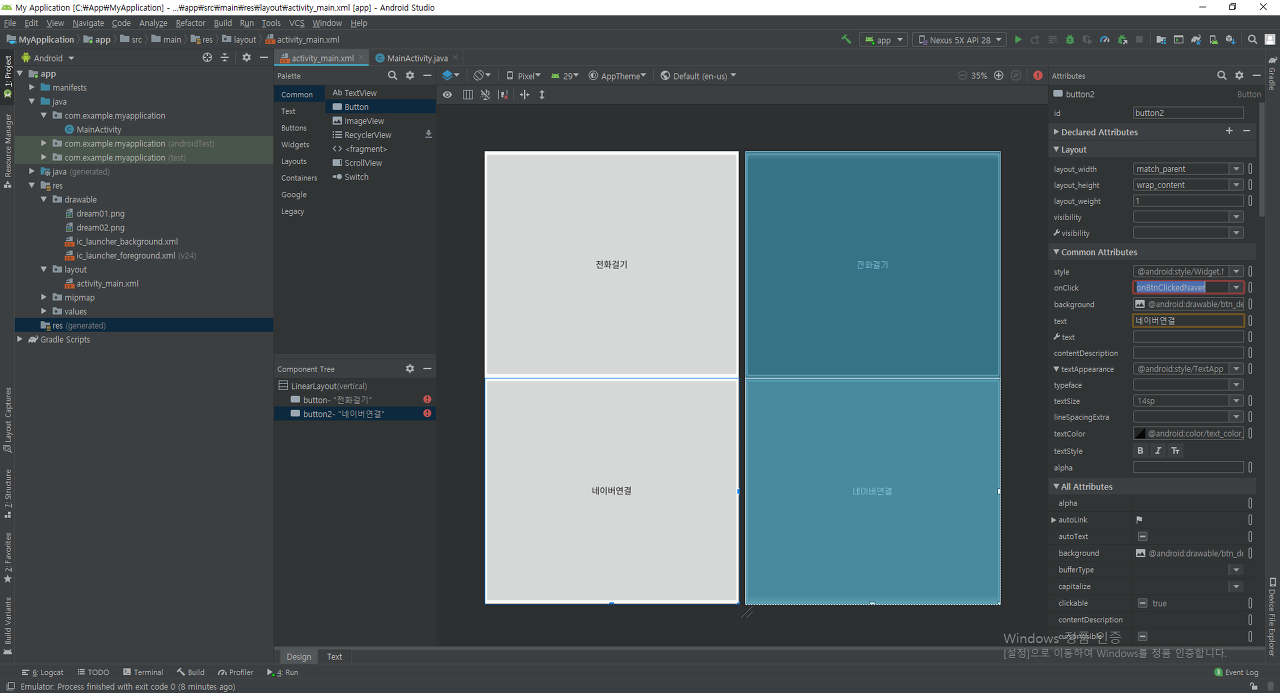Viewport: 1280px width, 693px height.
Task: Click scroll-from-source target icon in Project panel
Action: 207,57
